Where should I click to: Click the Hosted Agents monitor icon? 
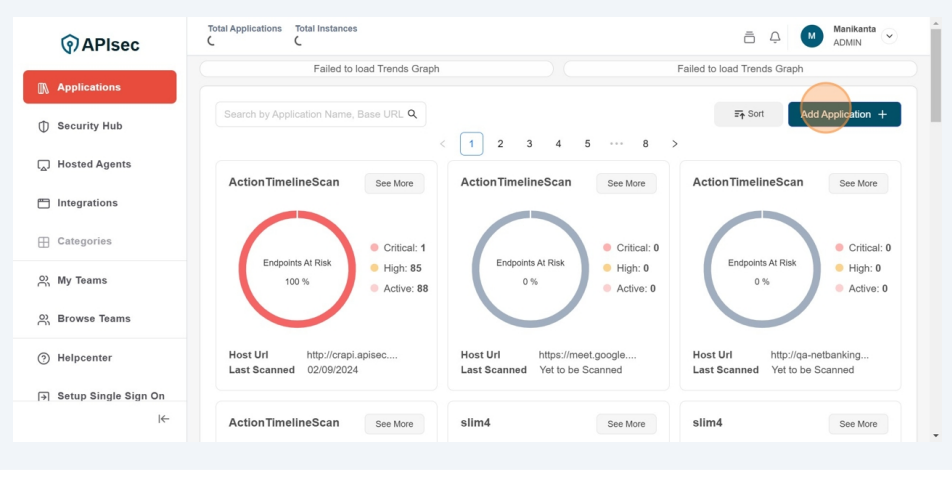tap(43, 165)
